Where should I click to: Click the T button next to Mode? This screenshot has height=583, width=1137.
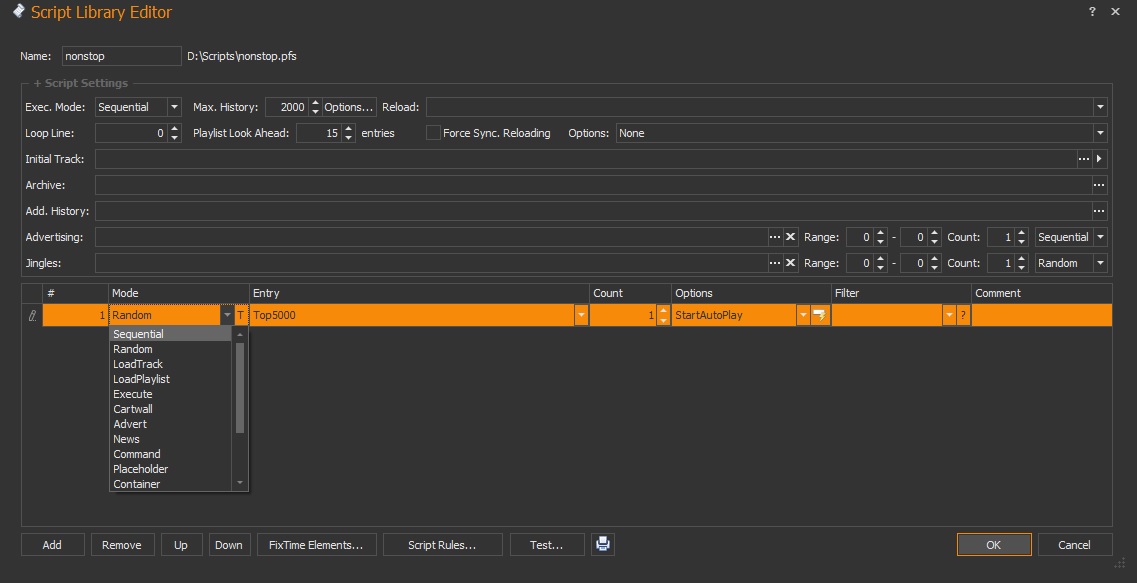point(241,315)
